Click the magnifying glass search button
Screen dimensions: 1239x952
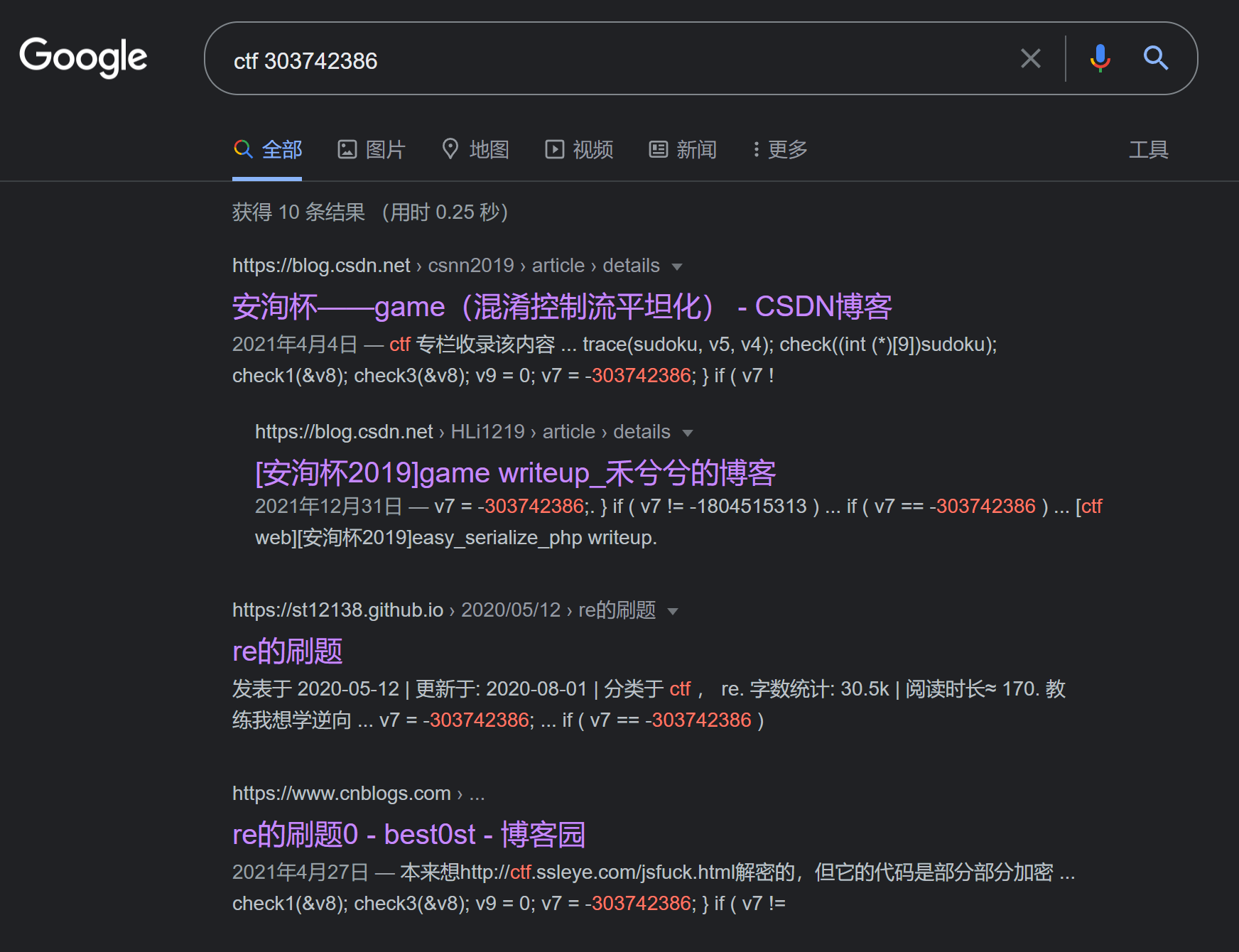[x=1156, y=58]
